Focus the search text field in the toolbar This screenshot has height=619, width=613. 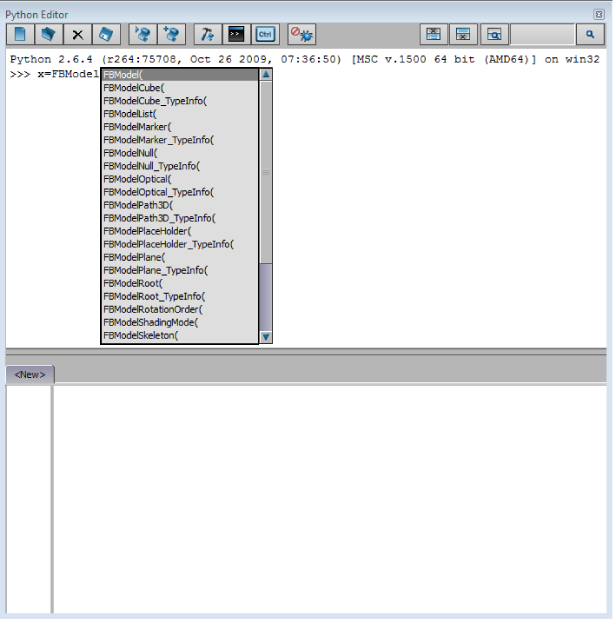tap(542, 34)
